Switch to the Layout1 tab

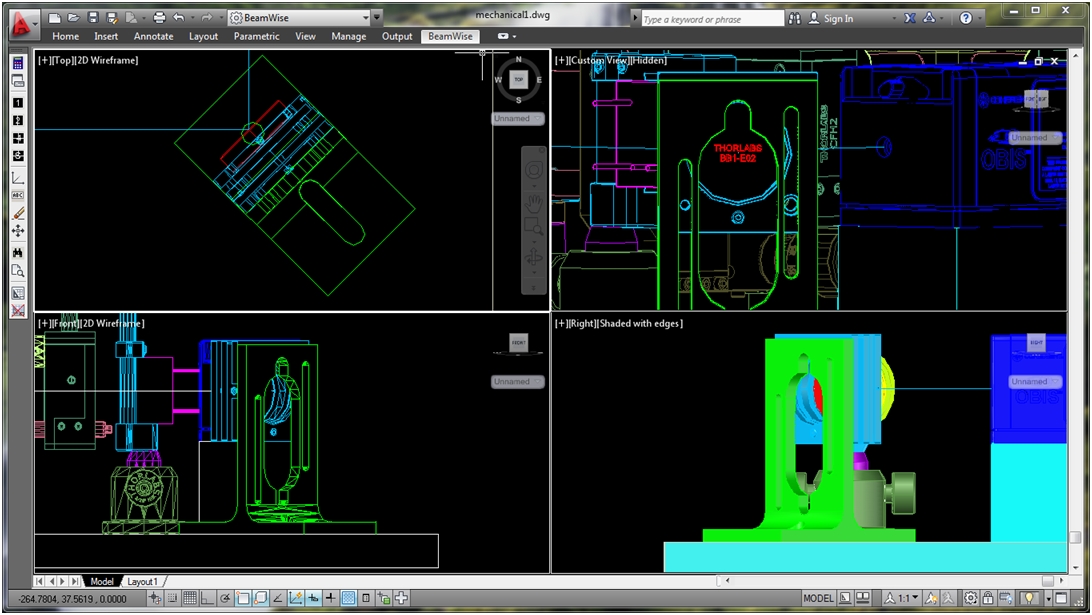(x=141, y=581)
